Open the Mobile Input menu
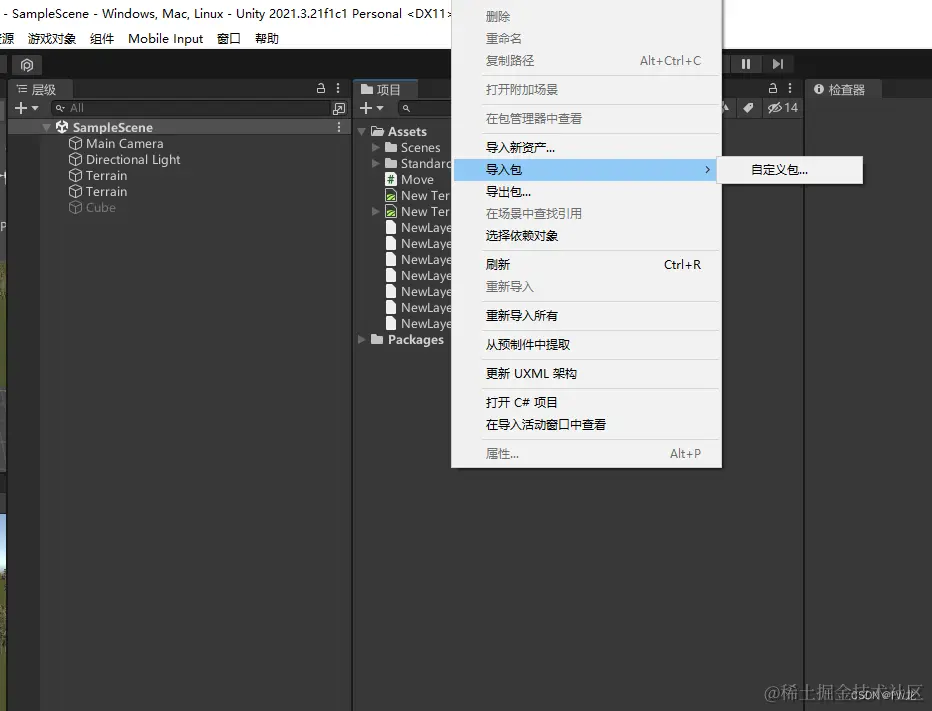Image resolution: width=932 pixels, height=711 pixels. point(165,39)
